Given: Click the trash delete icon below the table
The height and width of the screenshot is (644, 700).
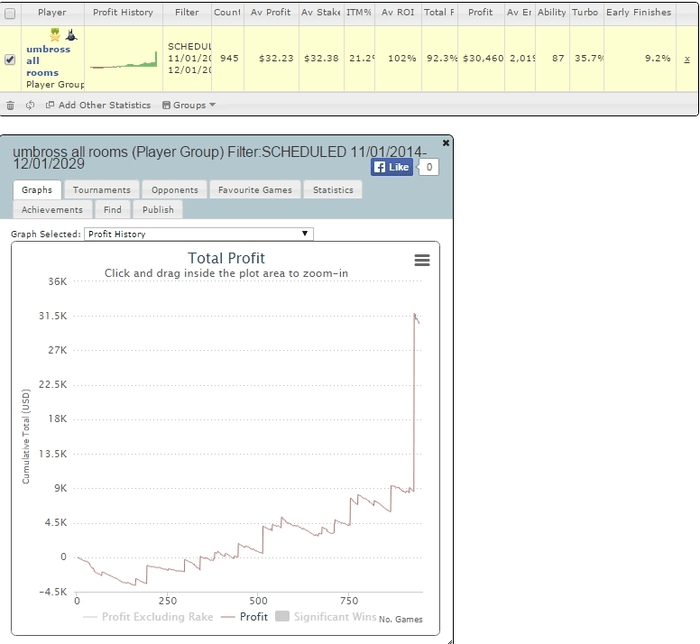Looking at the screenshot, I should 10,105.
